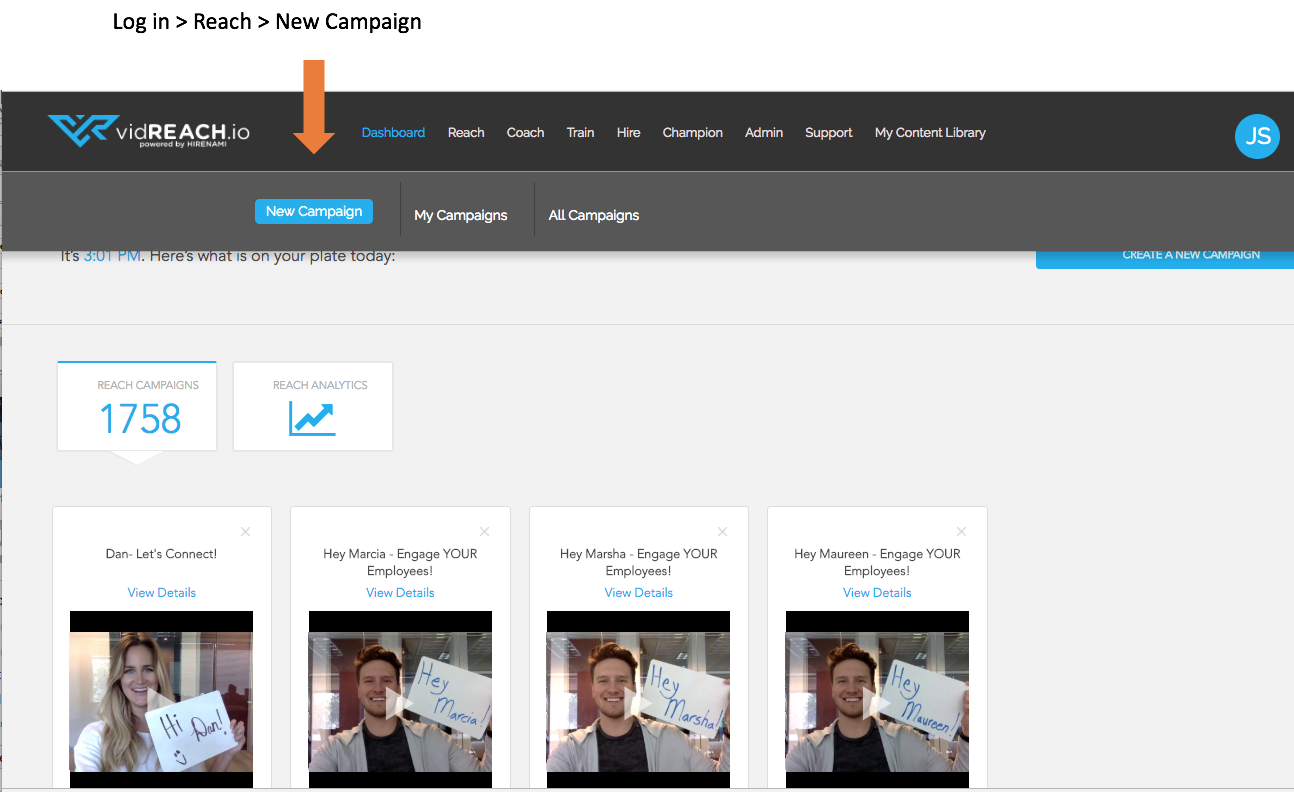
Task: Click the vidREACH.io logo
Action: coord(148,131)
